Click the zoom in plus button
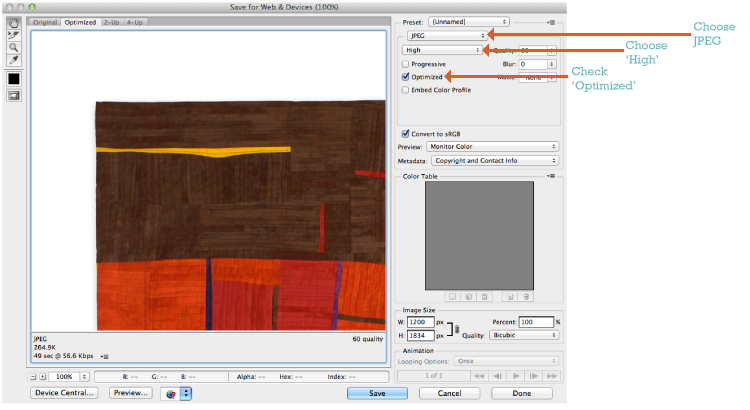 point(42,377)
